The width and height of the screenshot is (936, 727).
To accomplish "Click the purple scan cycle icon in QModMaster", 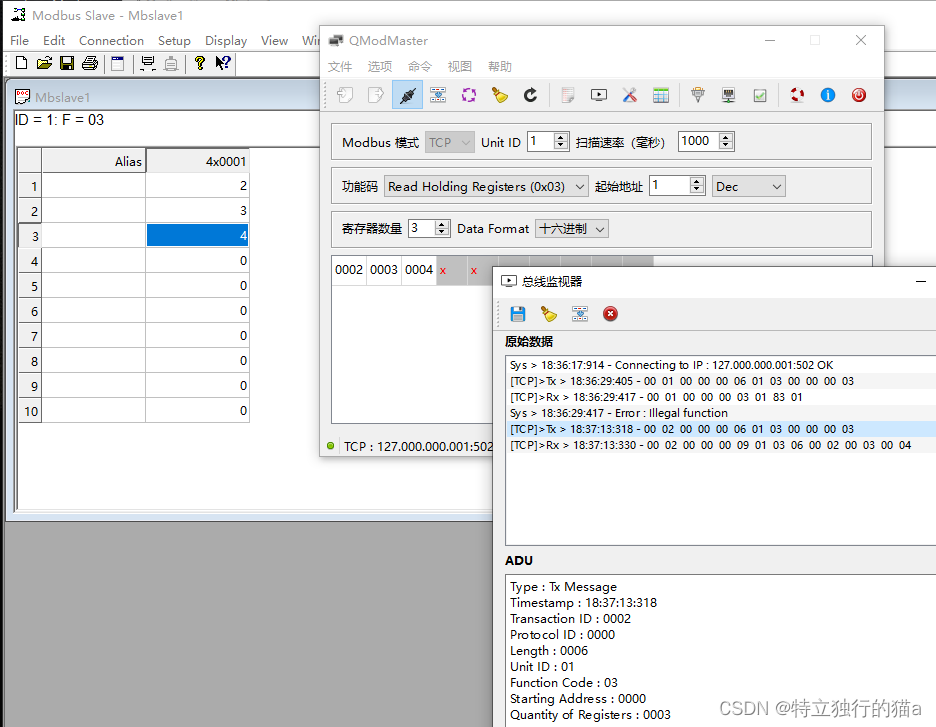I will pos(469,95).
